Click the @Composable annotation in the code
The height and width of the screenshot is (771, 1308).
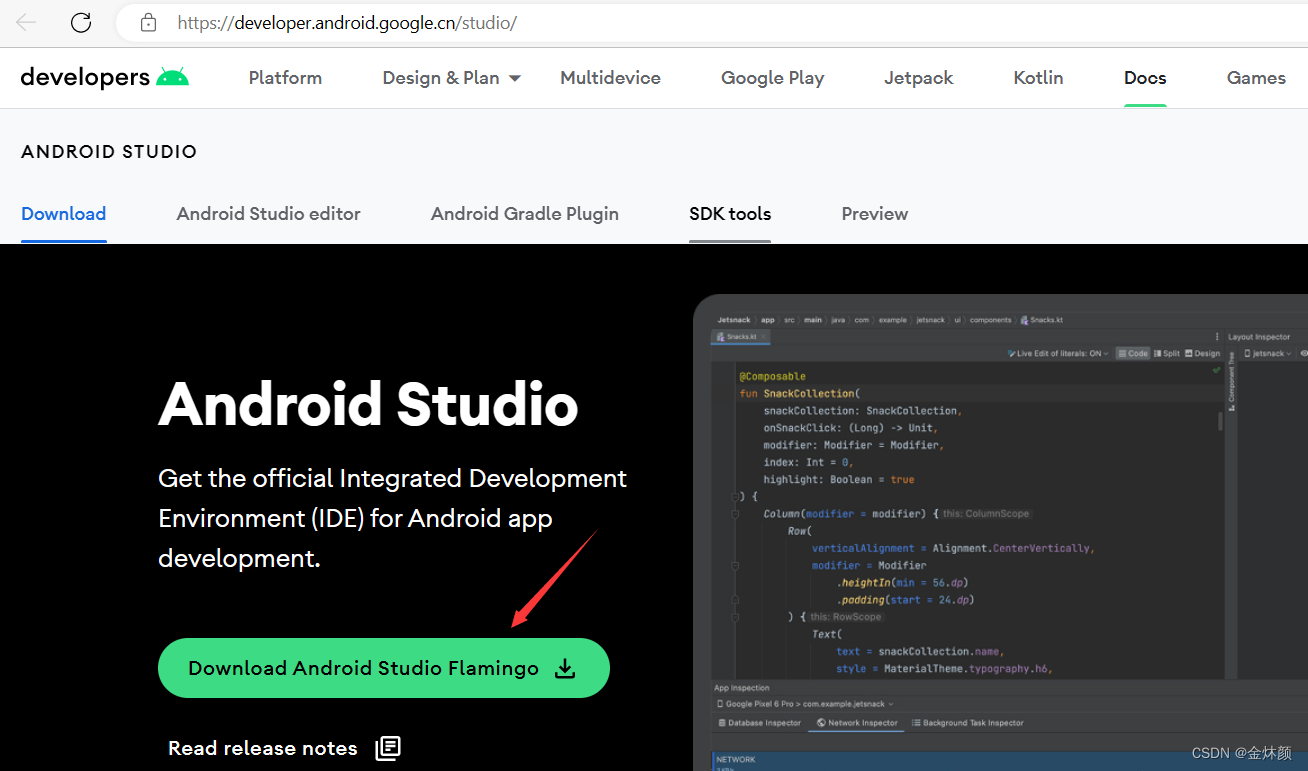pyautogui.click(x=772, y=377)
